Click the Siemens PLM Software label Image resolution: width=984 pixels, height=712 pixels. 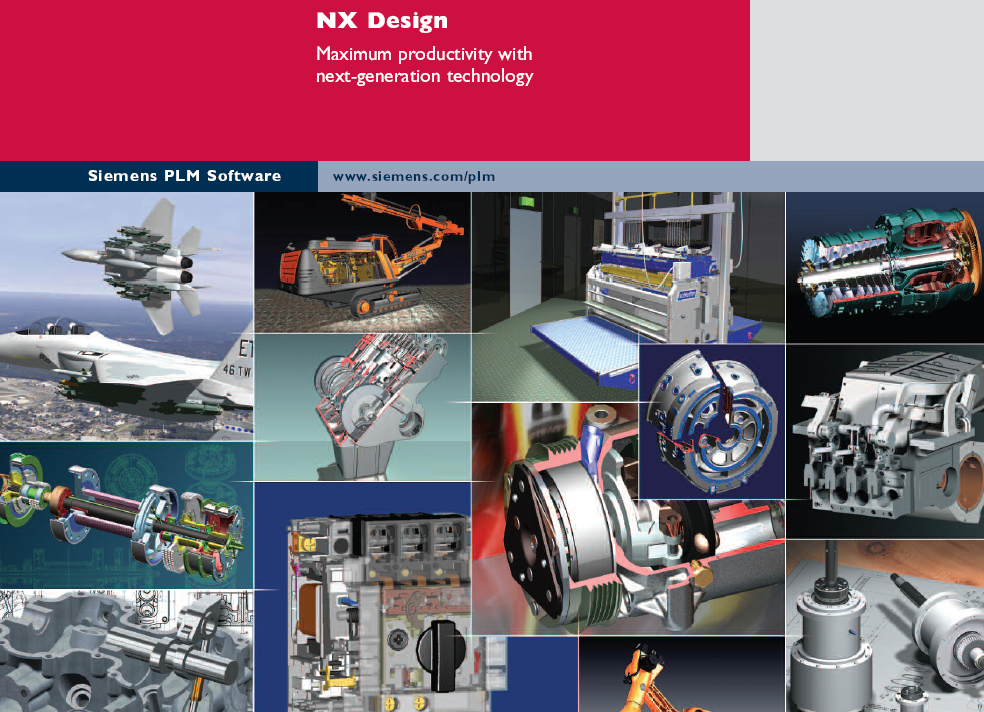(x=184, y=176)
